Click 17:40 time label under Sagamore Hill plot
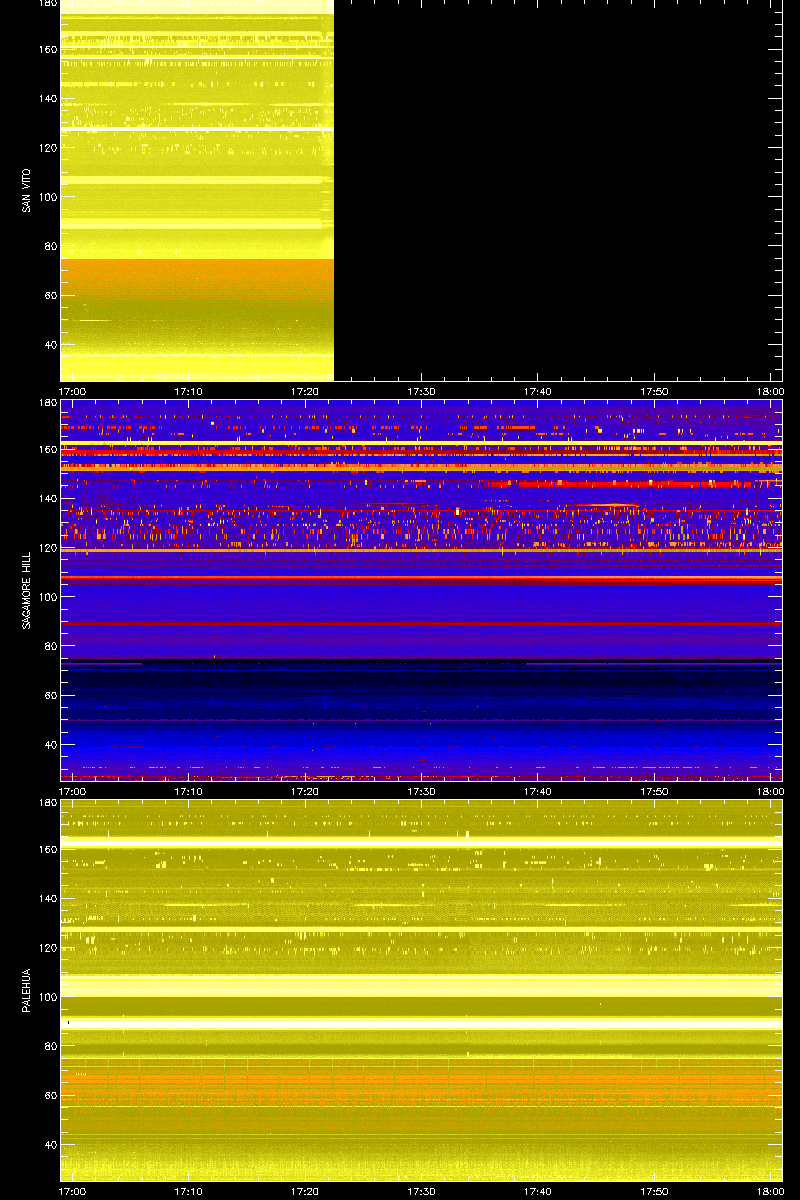This screenshot has height=1200, width=800. (x=538, y=791)
